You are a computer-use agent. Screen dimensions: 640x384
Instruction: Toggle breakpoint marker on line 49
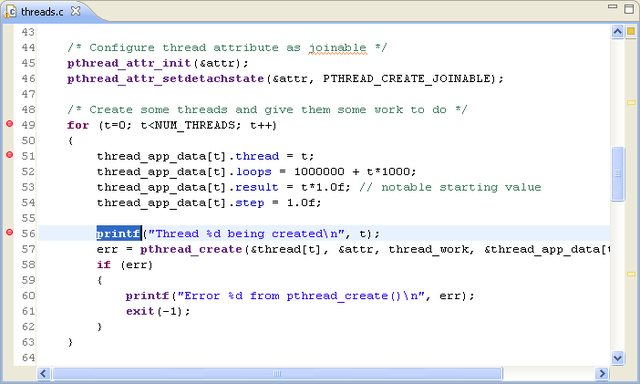(x=9, y=124)
